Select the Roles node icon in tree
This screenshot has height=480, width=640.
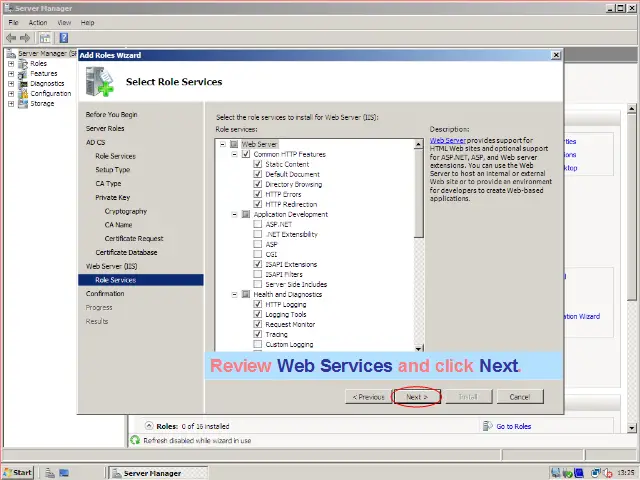point(23,64)
